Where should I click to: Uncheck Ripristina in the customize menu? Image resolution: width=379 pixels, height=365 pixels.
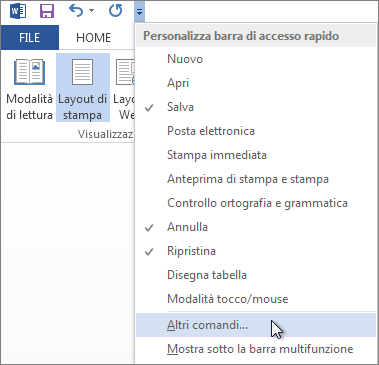(x=256, y=251)
